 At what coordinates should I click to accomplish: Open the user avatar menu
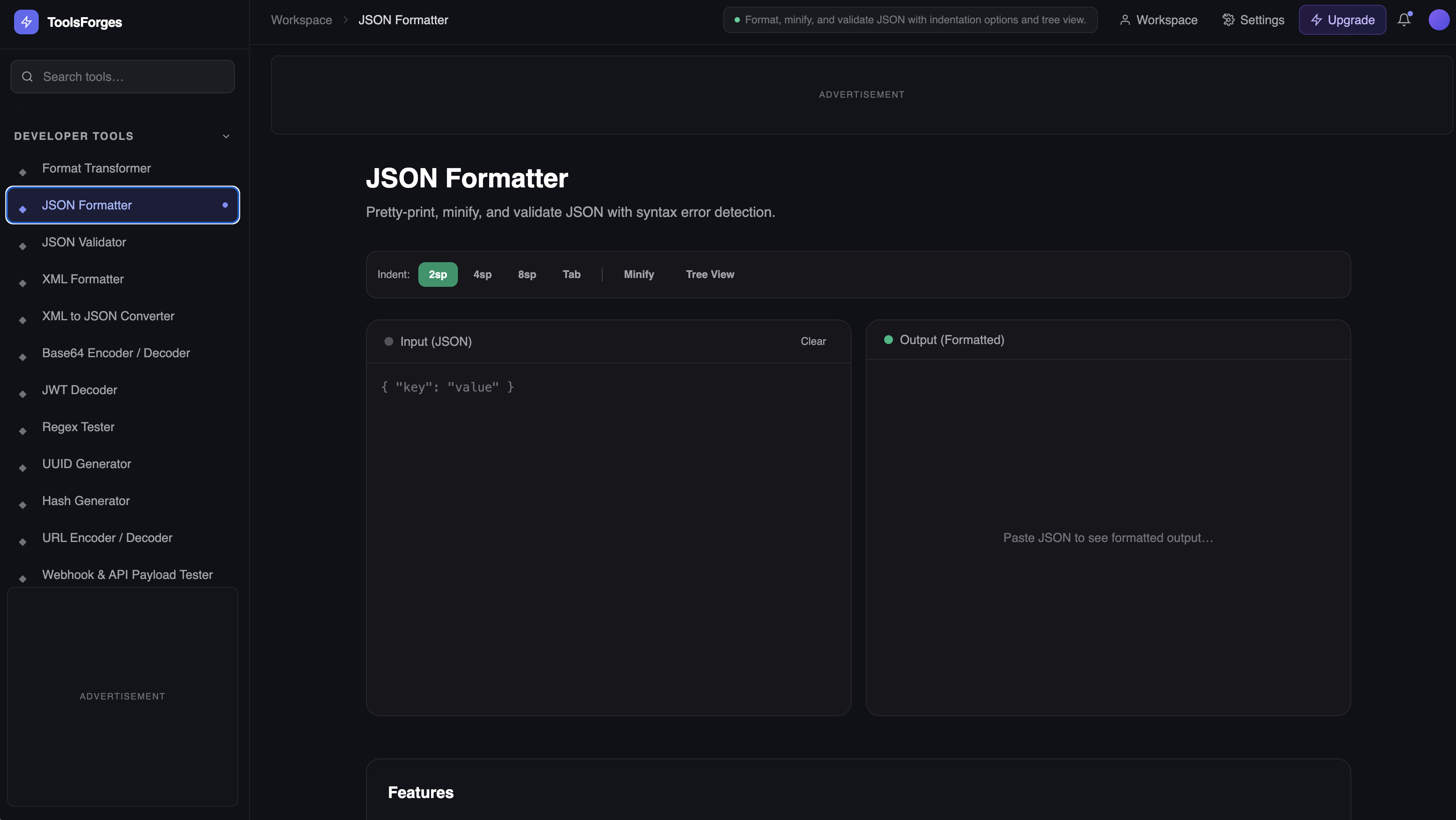click(x=1438, y=20)
